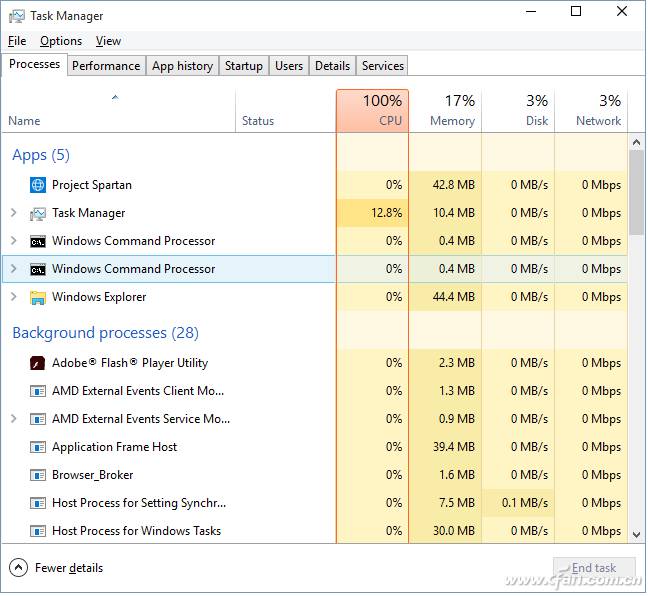Viewport: 648px width, 596px height.
Task: Click the 39.4 MB memory value
Action: coord(454,447)
